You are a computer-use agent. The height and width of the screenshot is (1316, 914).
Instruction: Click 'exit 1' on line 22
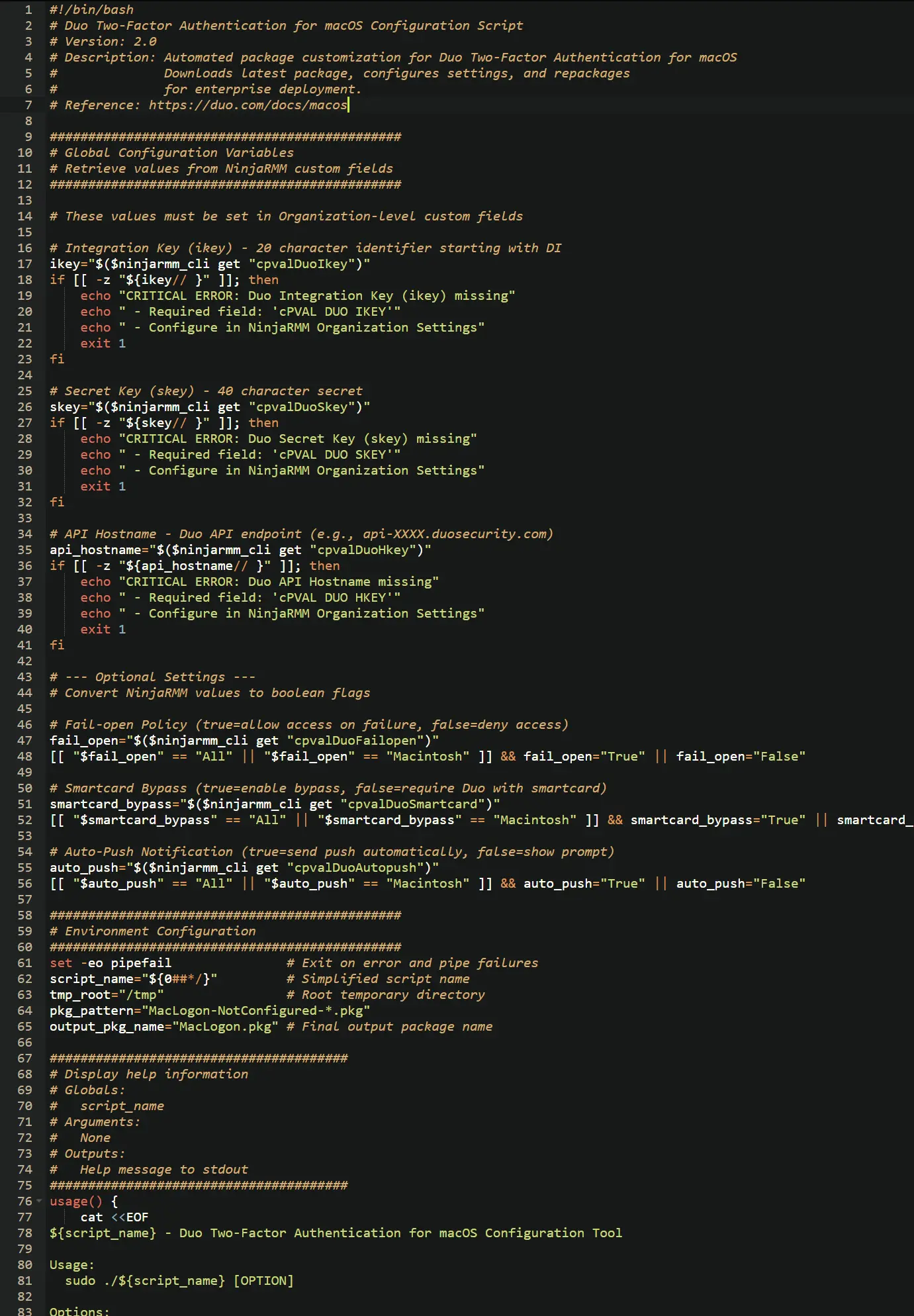103,343
